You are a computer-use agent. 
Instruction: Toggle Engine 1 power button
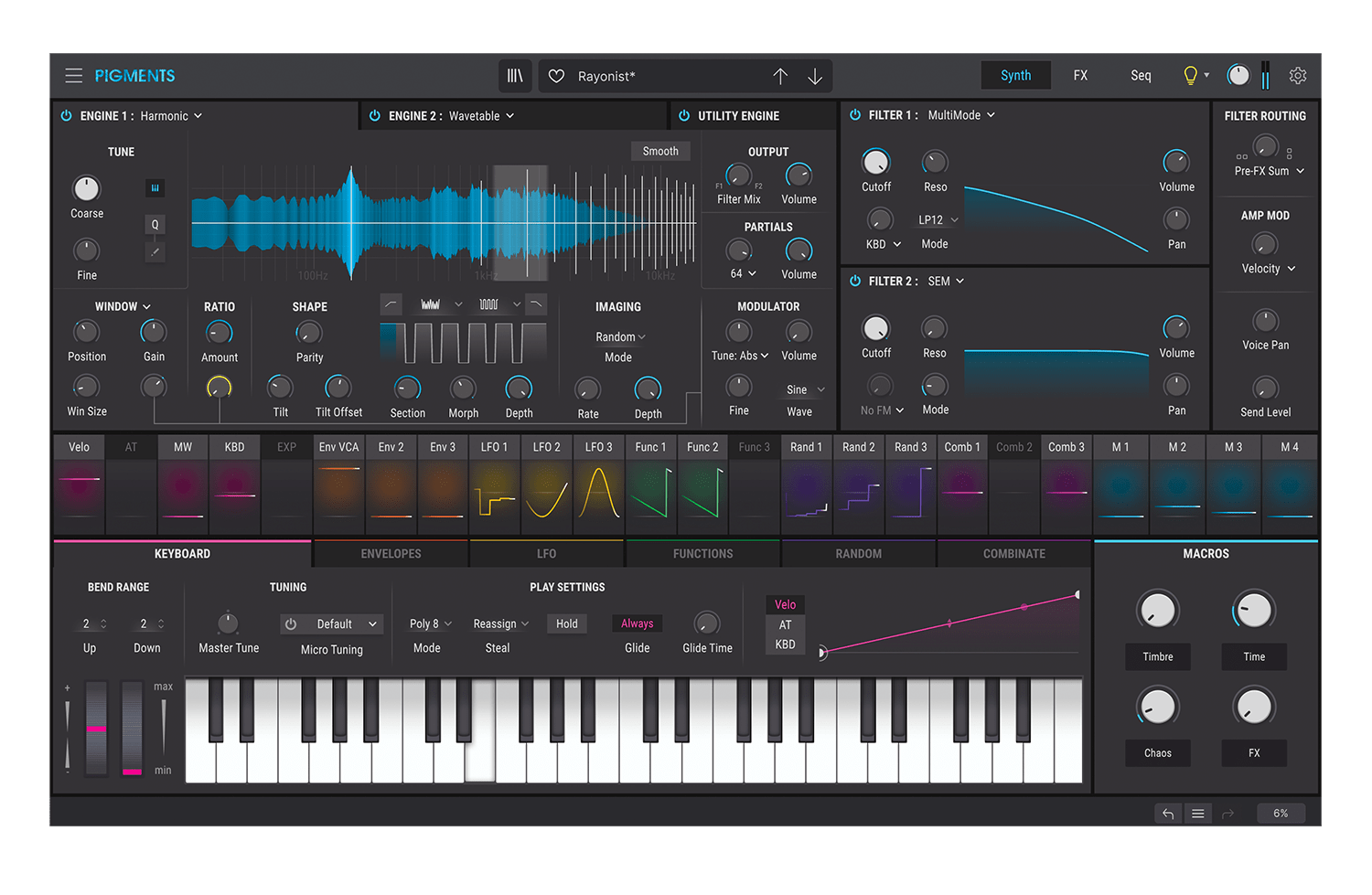[x=67, y=116]
